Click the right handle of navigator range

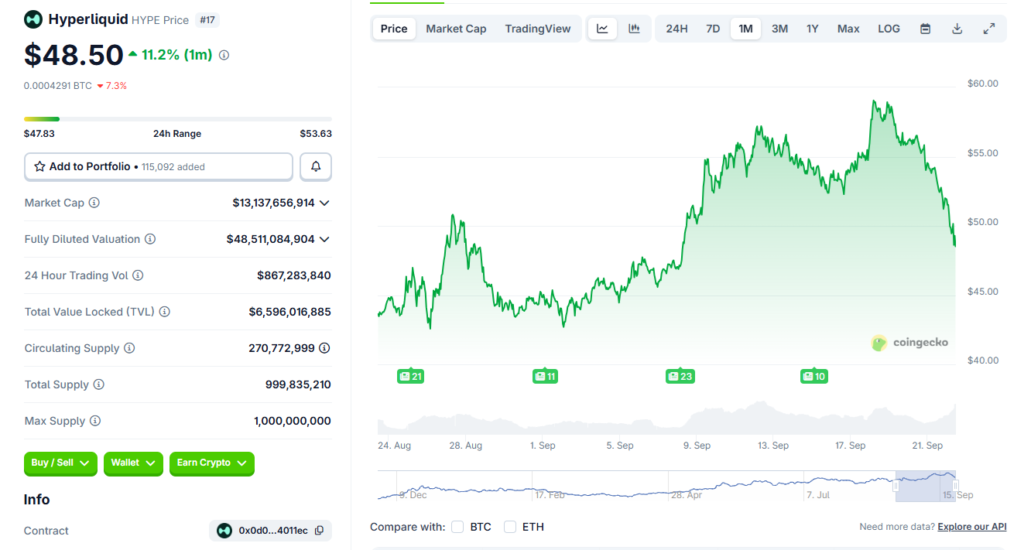coord(955,486)
